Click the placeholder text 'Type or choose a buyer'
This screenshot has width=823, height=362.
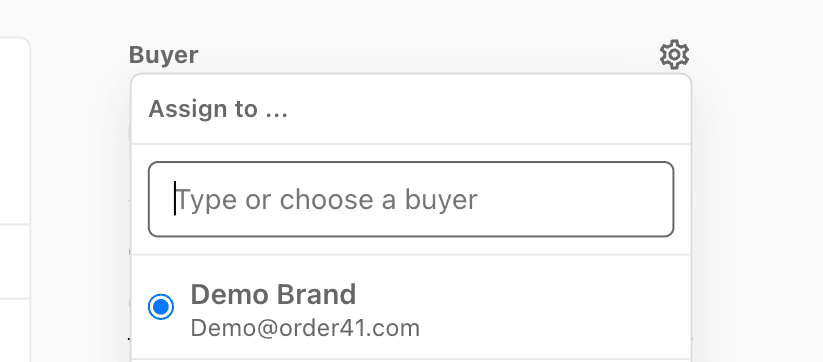[326, 200]
